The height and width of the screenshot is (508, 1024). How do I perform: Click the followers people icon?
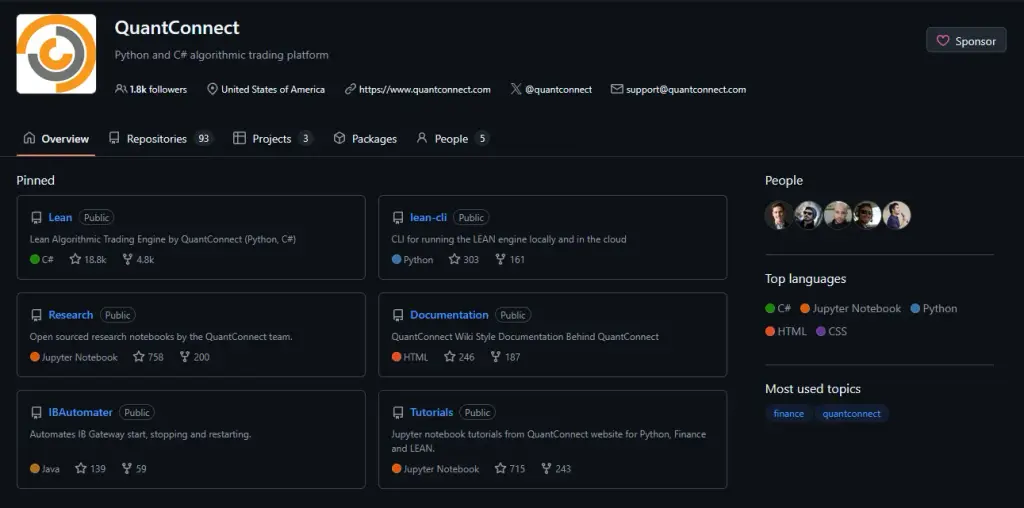coord(121,89)
